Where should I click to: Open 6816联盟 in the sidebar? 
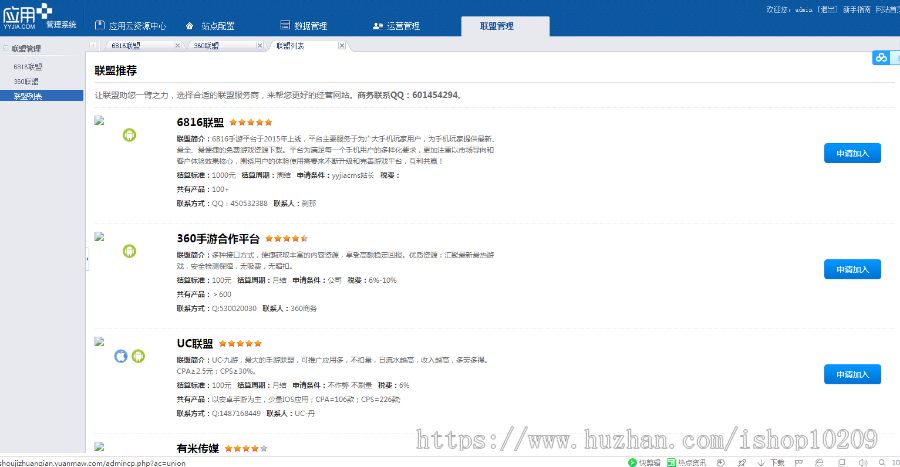point(28,67)
